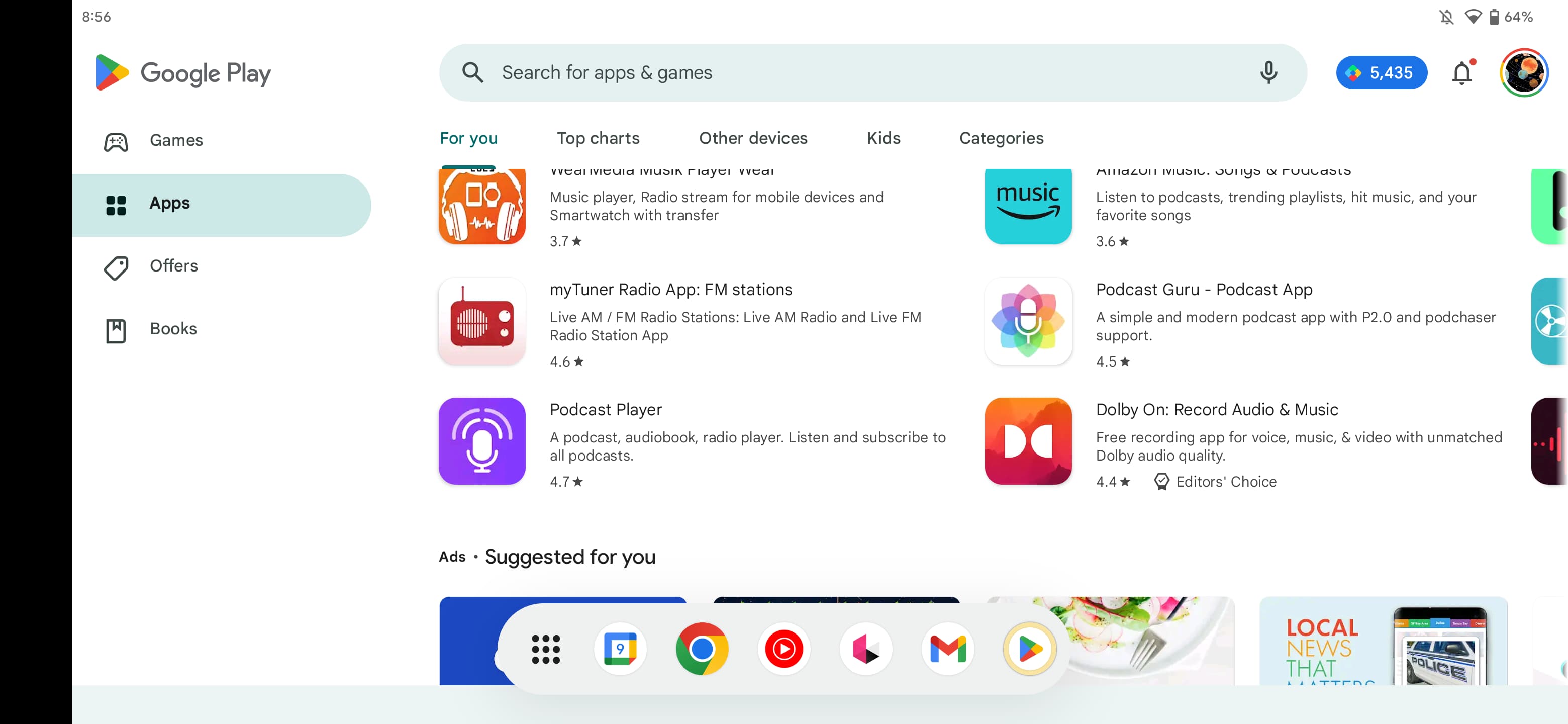Open the app drawer grid in dock
This screenshot has width=1568, height=724.
(x=545, y=649)
